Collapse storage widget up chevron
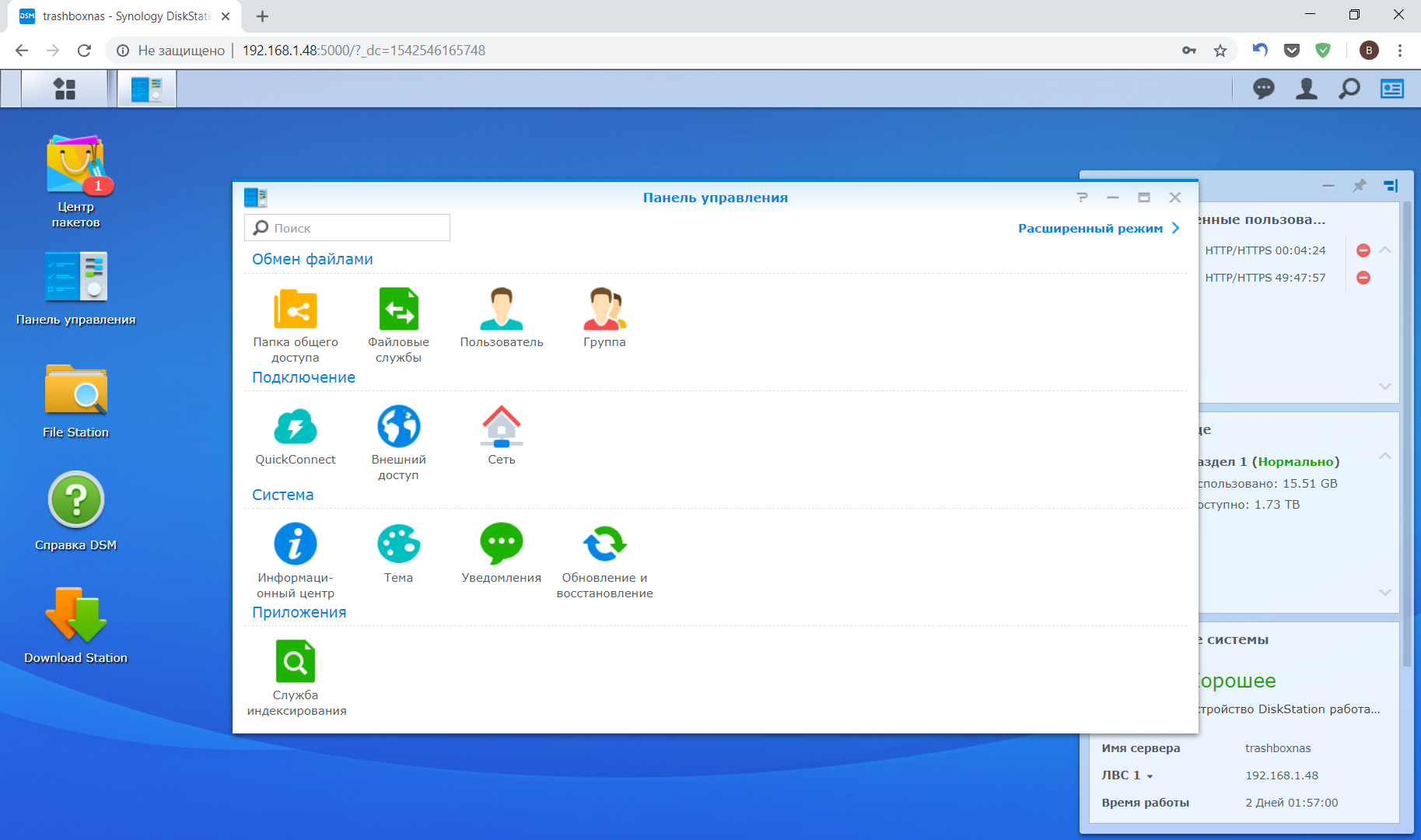Screen dimensions: 1421x840 1385,456
